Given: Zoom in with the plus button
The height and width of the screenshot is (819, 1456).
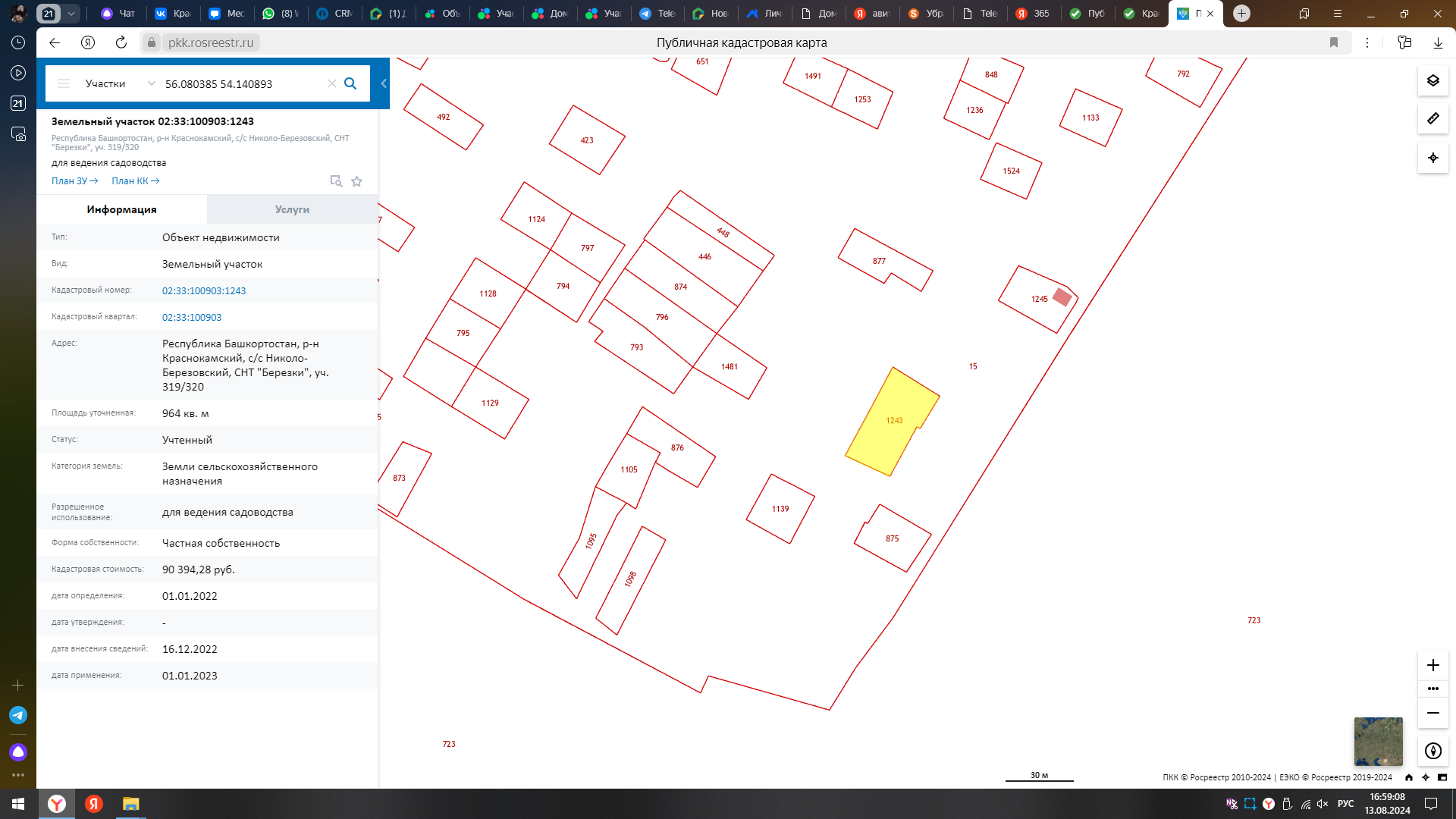Looking at the screenshot, I should 1432,665.
